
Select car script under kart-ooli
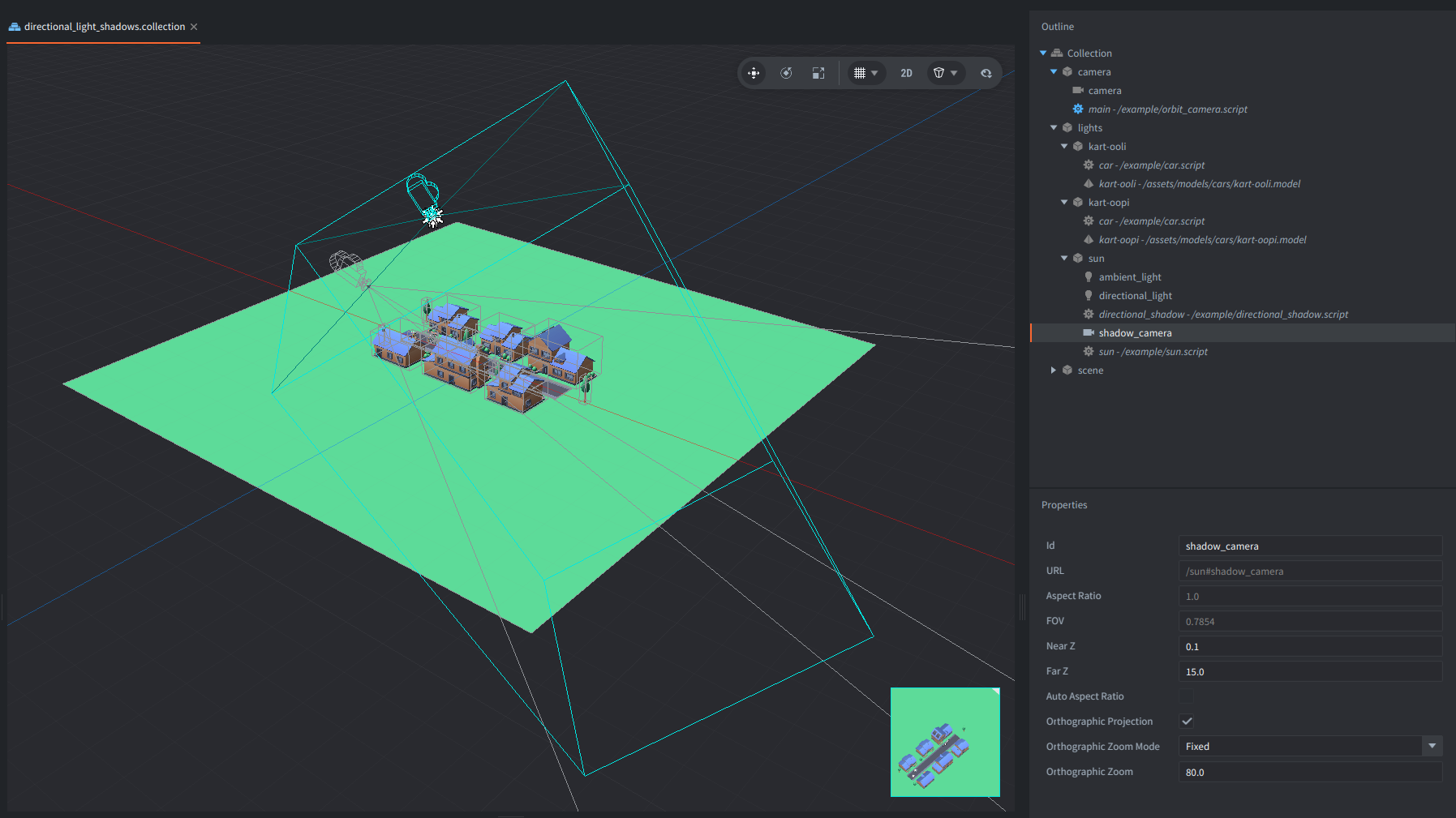pos(1152,165)
